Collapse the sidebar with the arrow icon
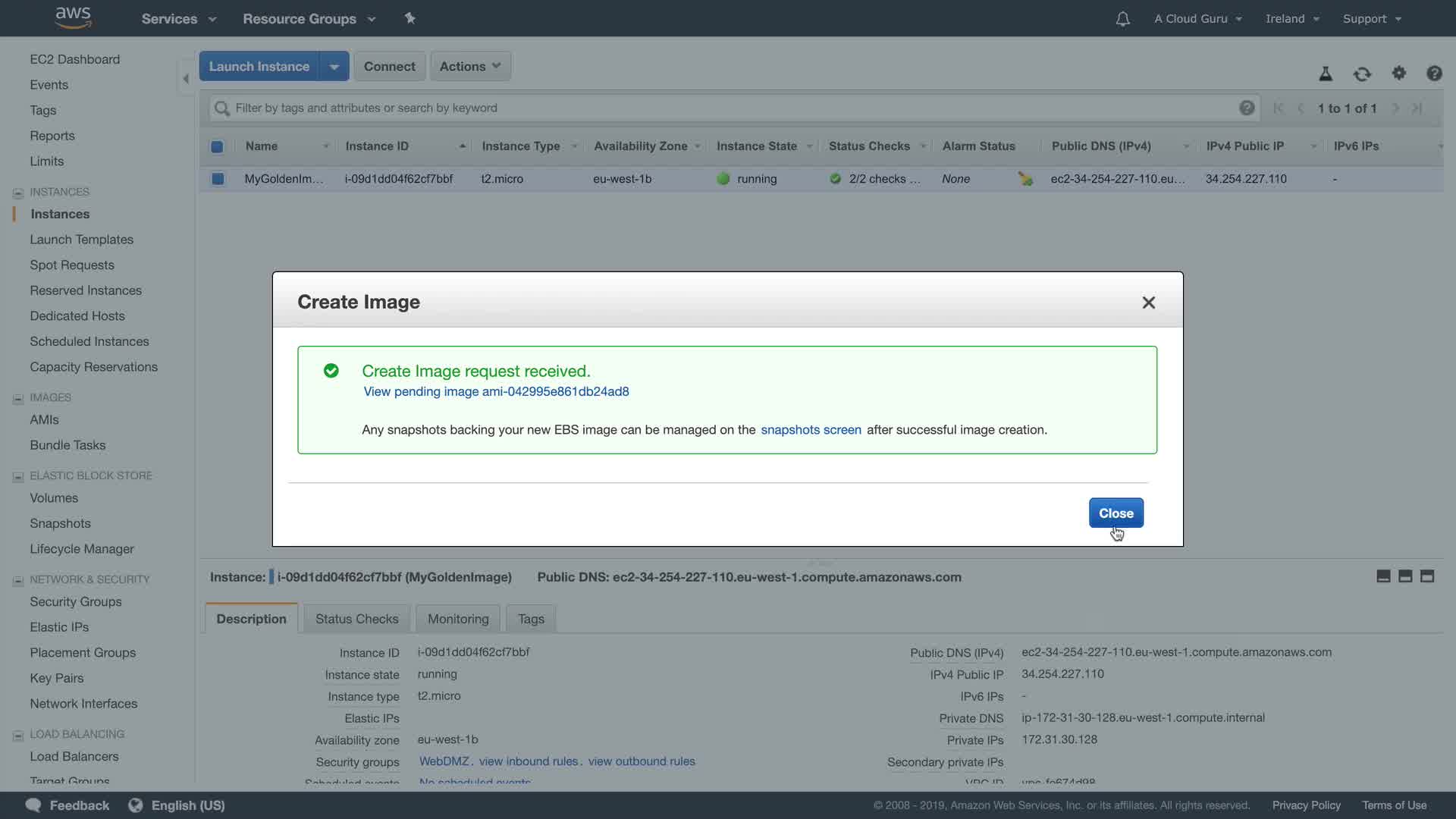 pyautogui.click(x=186, y=78)
